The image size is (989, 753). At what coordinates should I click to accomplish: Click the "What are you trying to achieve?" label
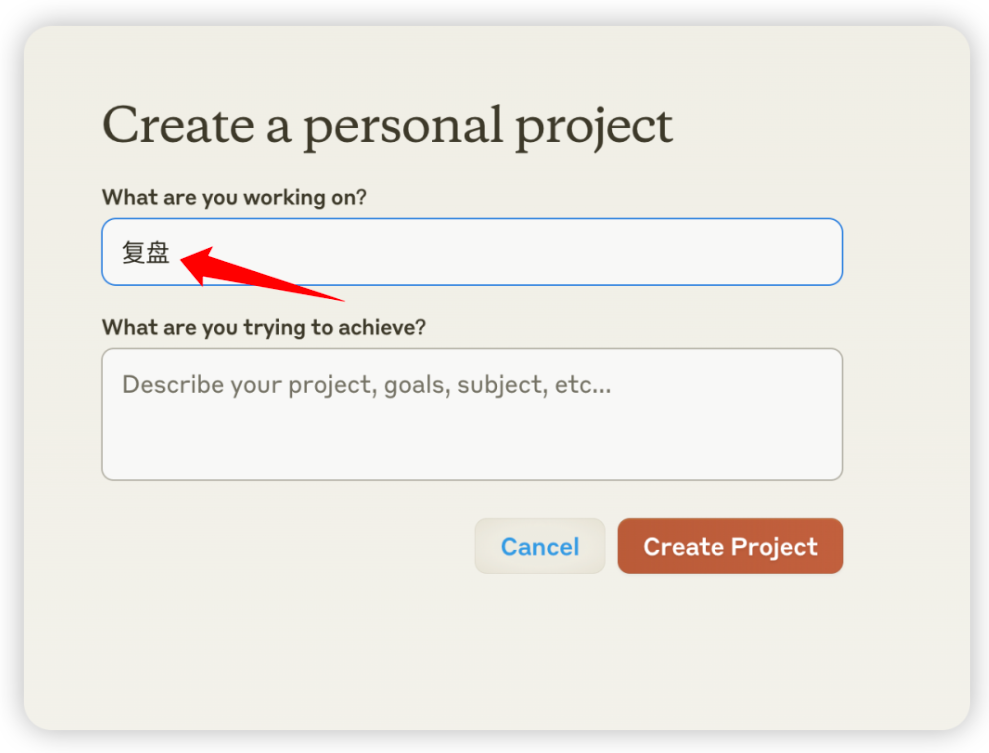tap(264, 327)
